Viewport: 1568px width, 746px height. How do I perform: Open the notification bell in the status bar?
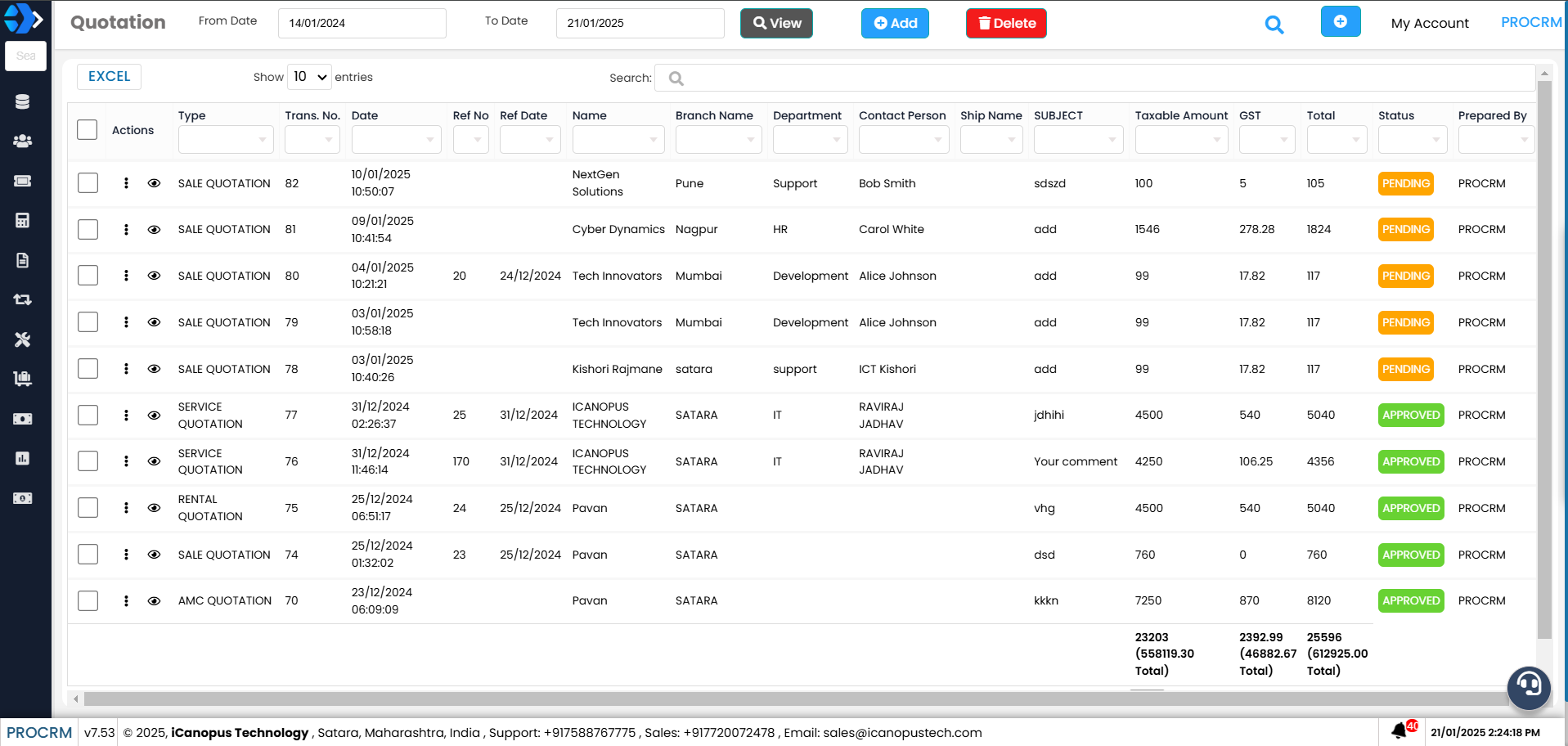pyautogui.click(x=1399, y=730)
